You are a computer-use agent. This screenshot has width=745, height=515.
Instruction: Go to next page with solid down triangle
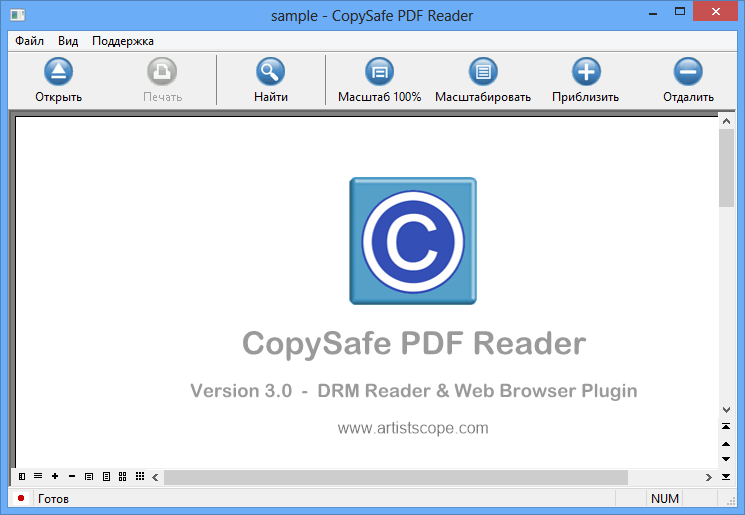pos(726,459)
